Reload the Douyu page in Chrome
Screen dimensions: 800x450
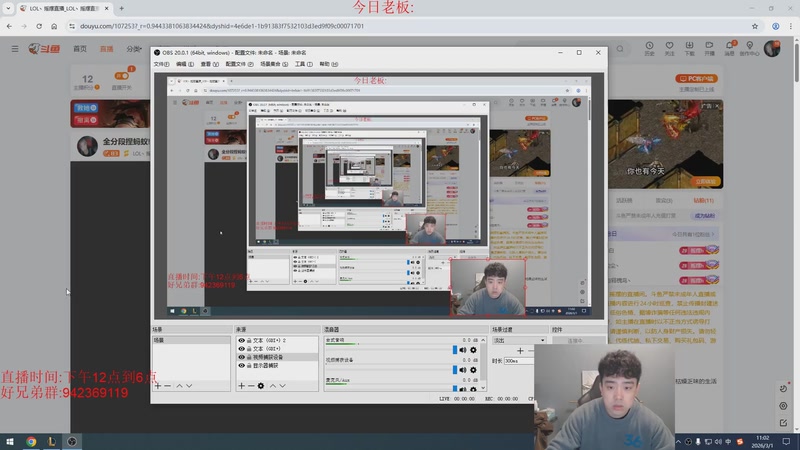click(39, 26)
